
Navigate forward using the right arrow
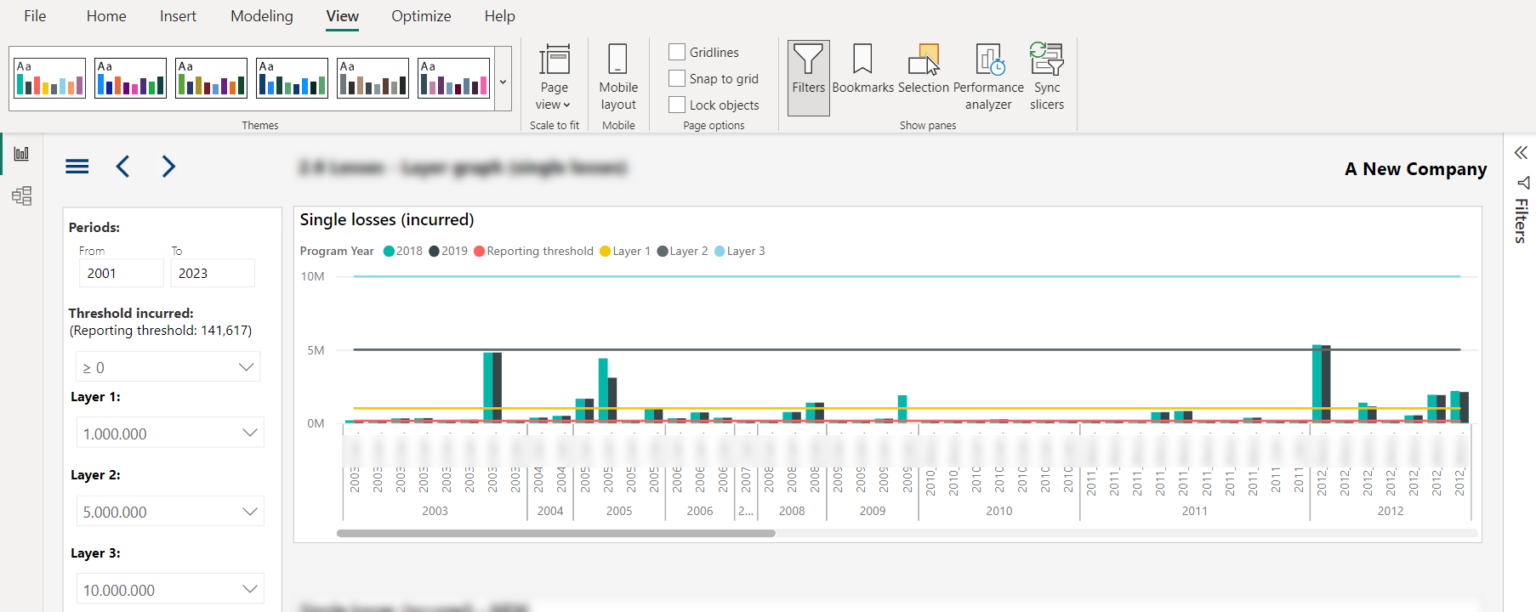point(168,166)
